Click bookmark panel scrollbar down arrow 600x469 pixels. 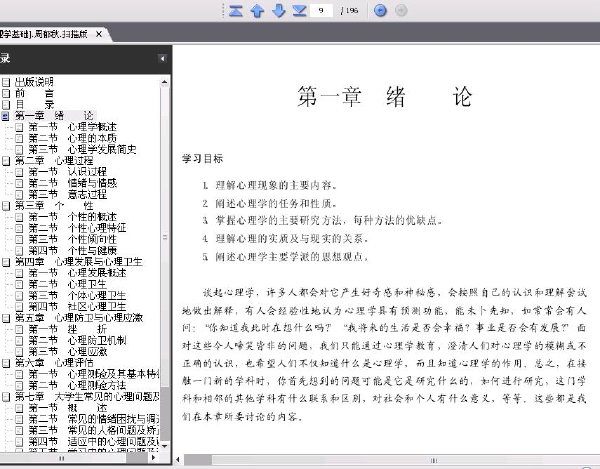pyautogui.click(x=165, y=446)
